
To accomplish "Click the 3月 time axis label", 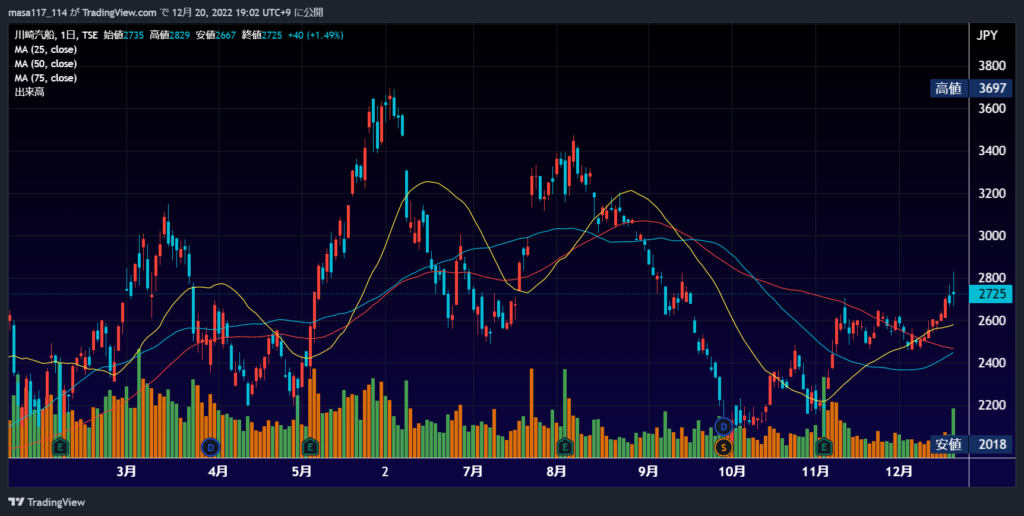I will tap(127, 471).
